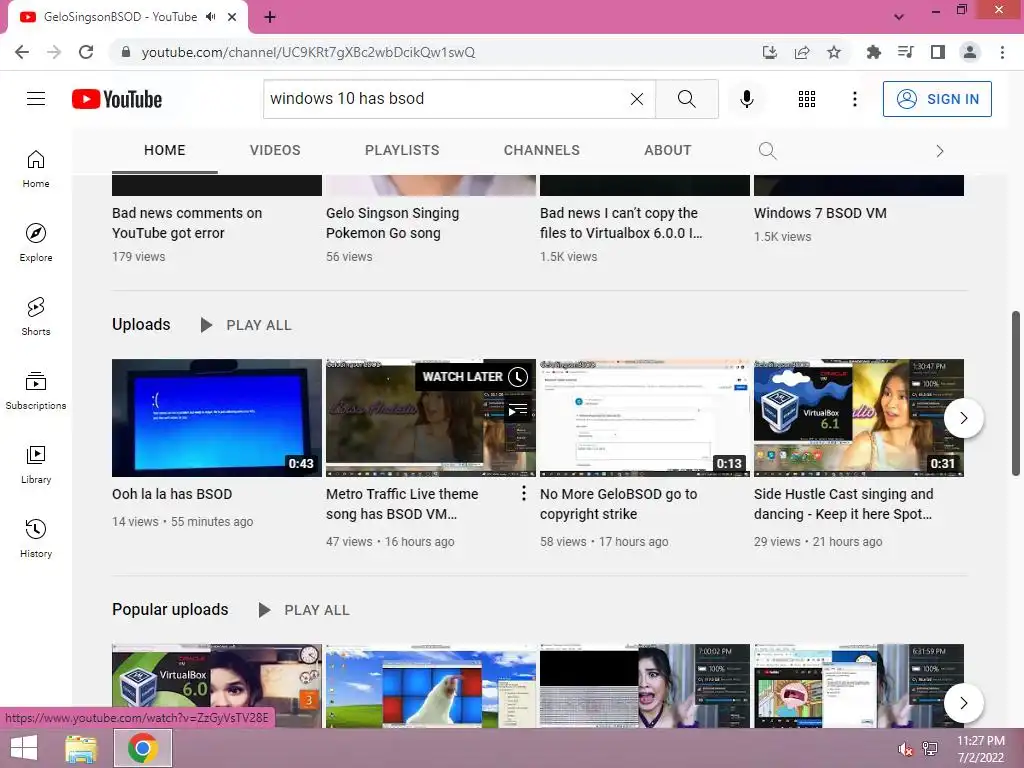1024x768 pixels.
Task: Go to the YouTube logo homepage
Action: (x=117, y=99)
